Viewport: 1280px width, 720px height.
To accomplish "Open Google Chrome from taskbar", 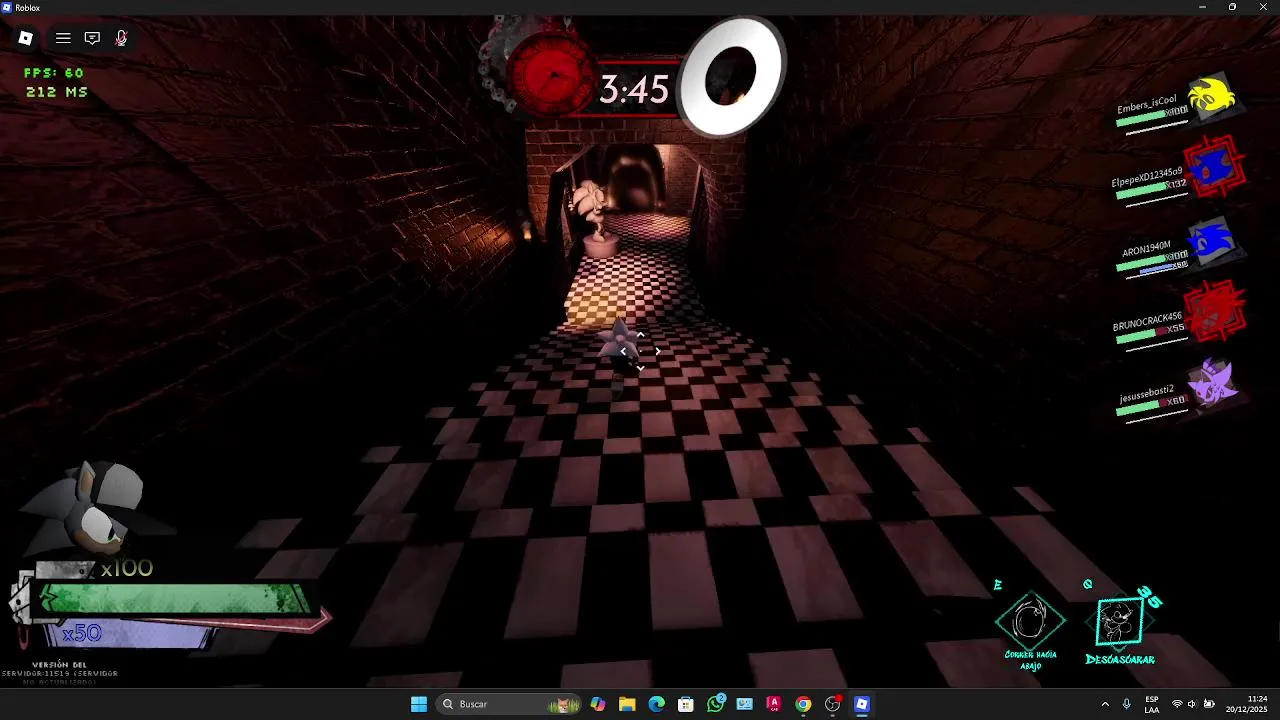I will (803, 704).
